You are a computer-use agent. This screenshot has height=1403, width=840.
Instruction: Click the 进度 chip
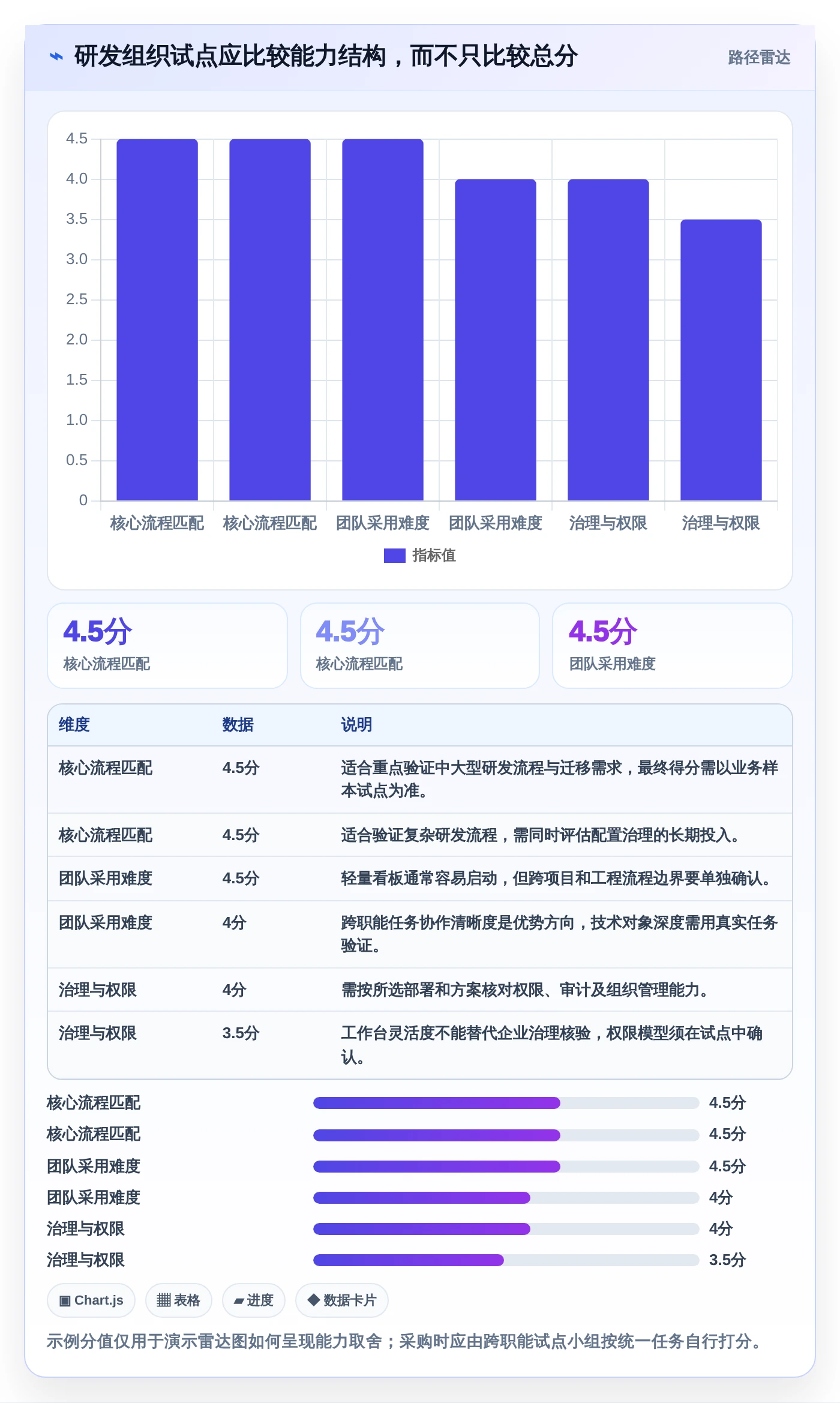click(x=253, y=1300)
